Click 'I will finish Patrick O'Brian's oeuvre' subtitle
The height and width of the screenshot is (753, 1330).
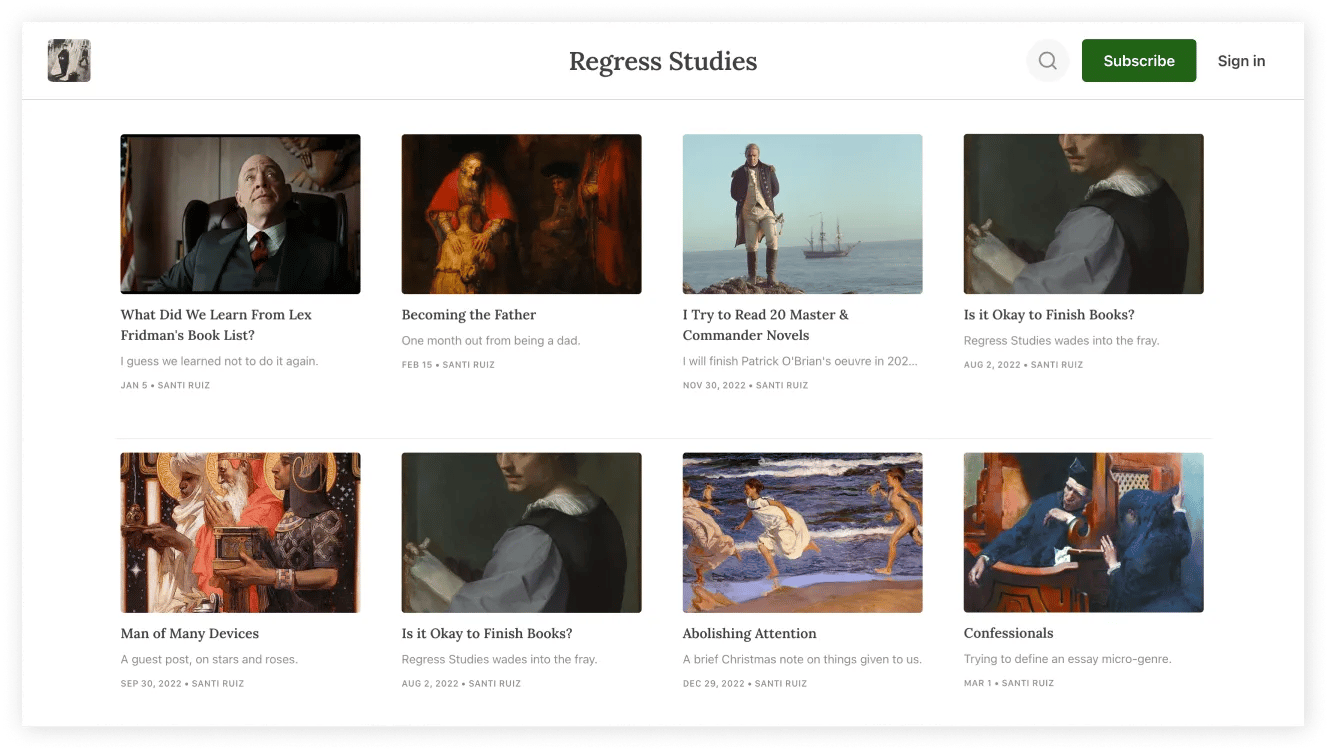tap(800, 361)
